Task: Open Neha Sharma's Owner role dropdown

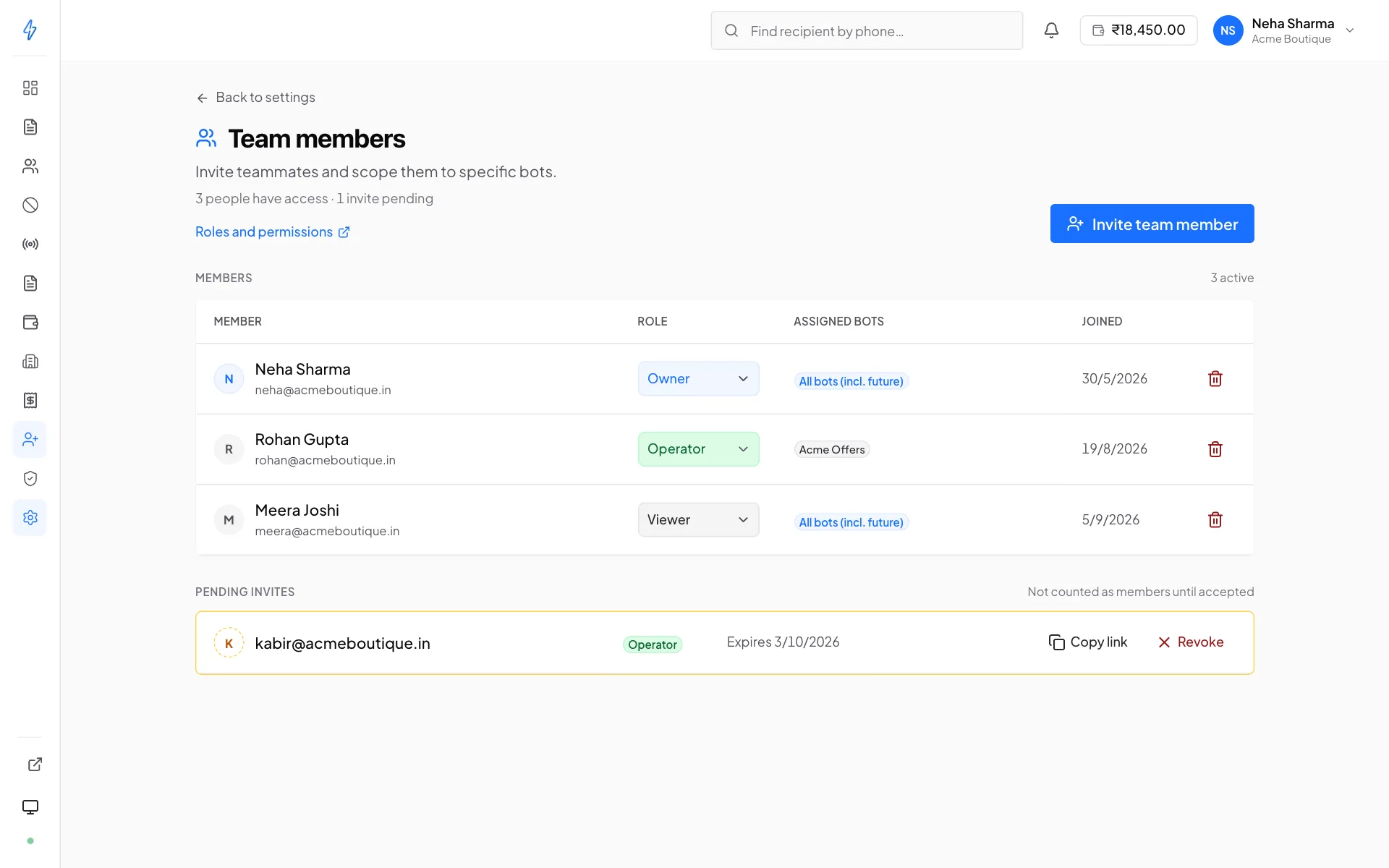Action: (698, 379)
